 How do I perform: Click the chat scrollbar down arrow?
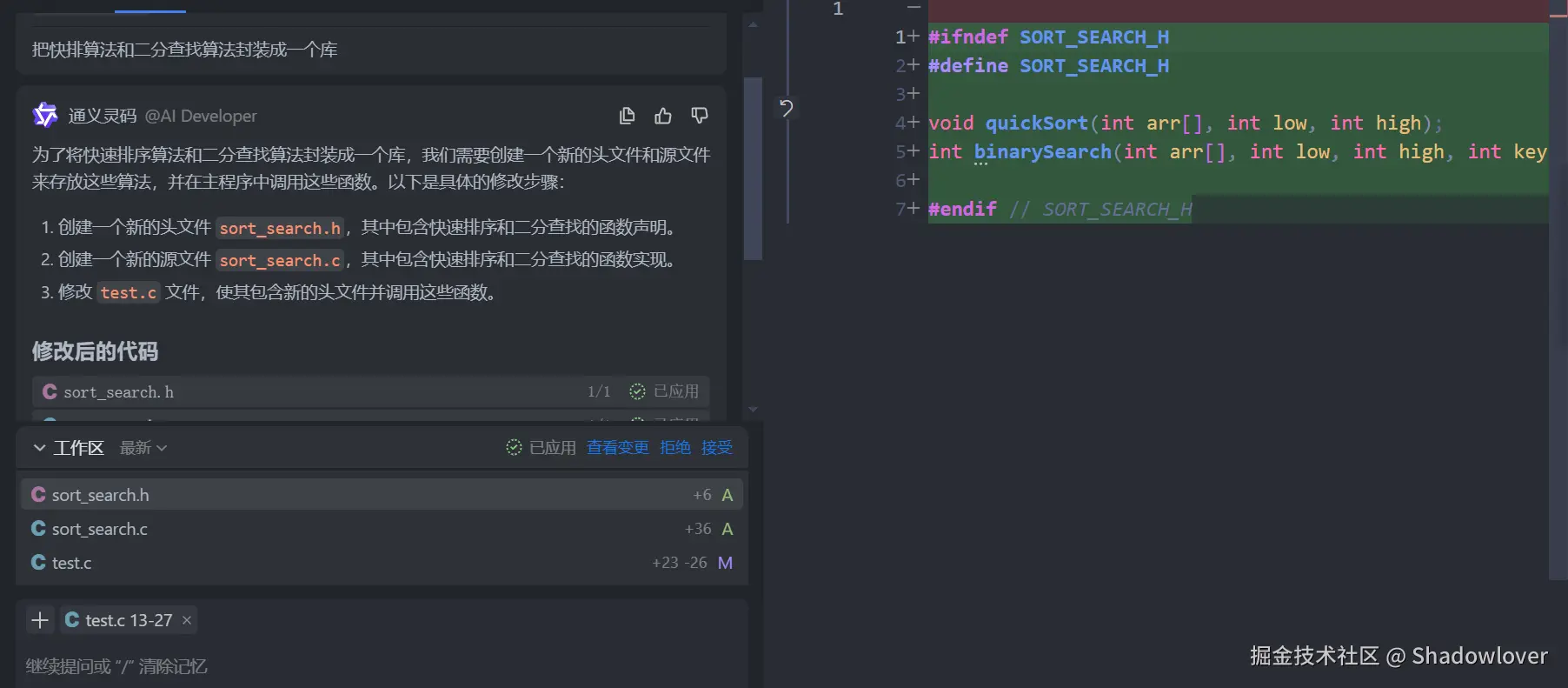tap(753, 410)
